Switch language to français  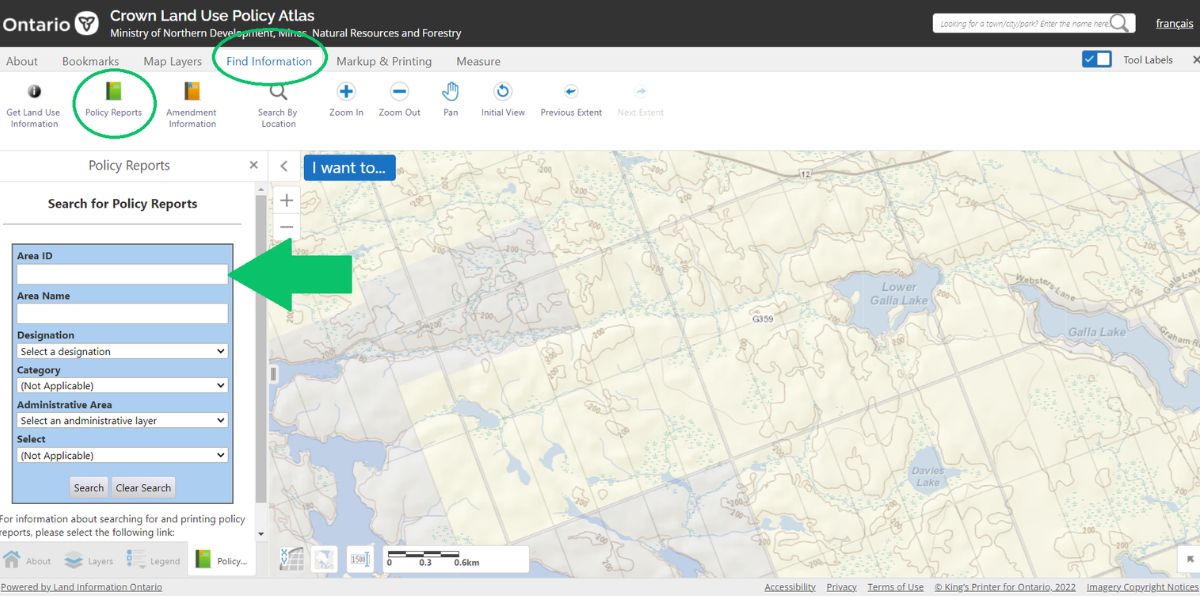(1174, 23)
